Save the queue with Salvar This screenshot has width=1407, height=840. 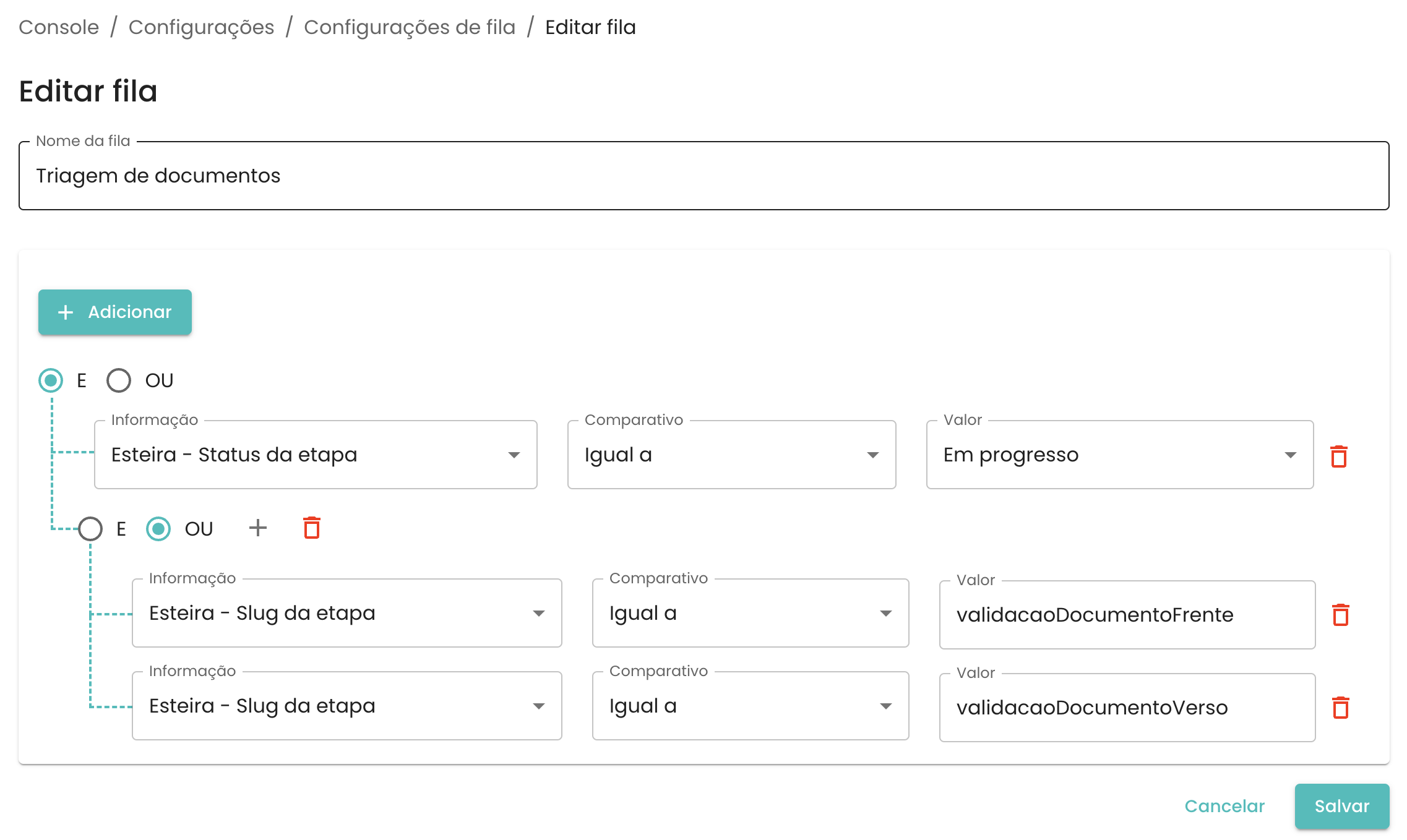point(1341,806)
